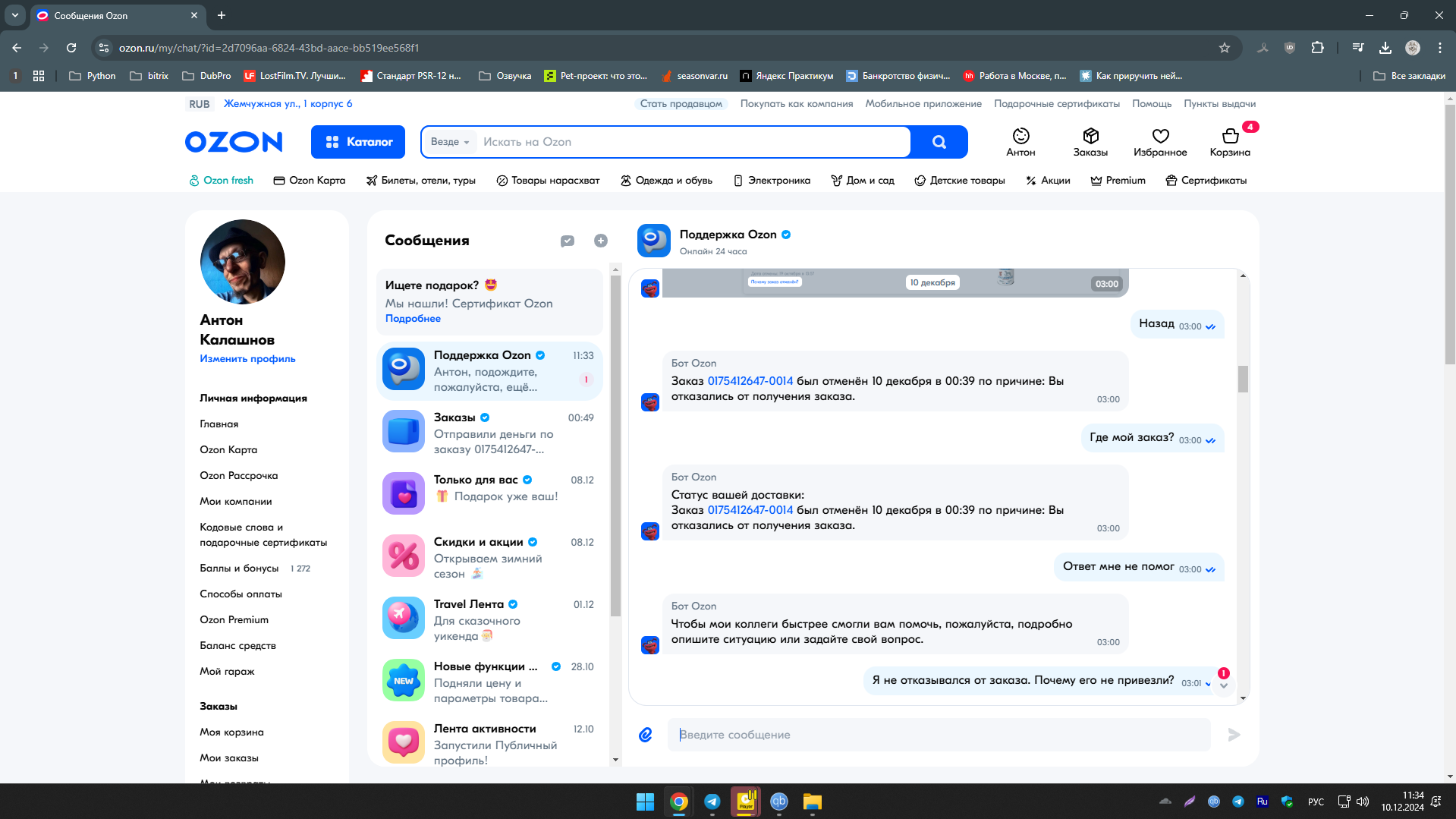Open Windows Start button
The image size is (1456, 819).
[x=645, y=802]
